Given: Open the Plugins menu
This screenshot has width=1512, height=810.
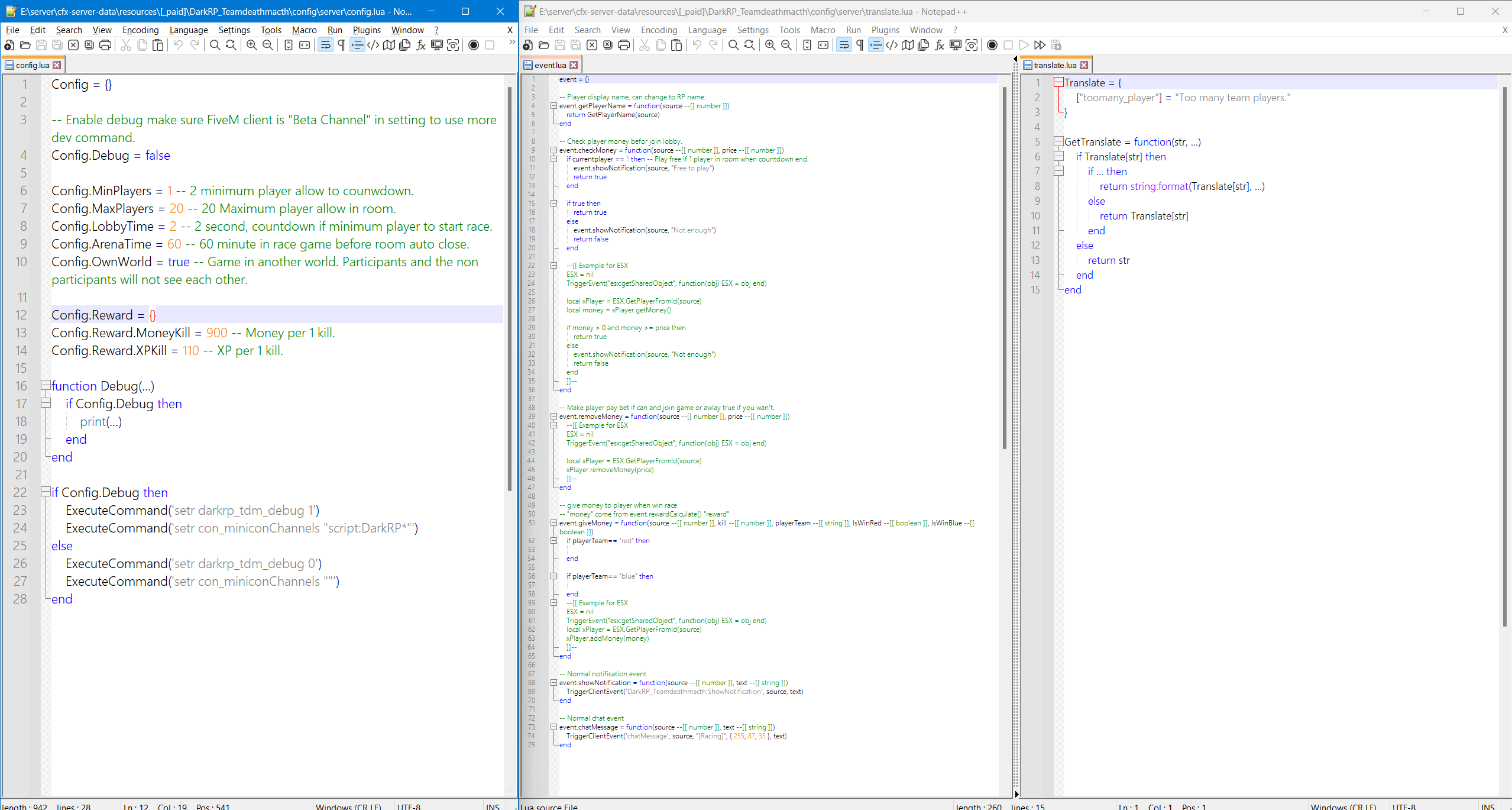Looking at the screenshot, I should coord(366,30).
